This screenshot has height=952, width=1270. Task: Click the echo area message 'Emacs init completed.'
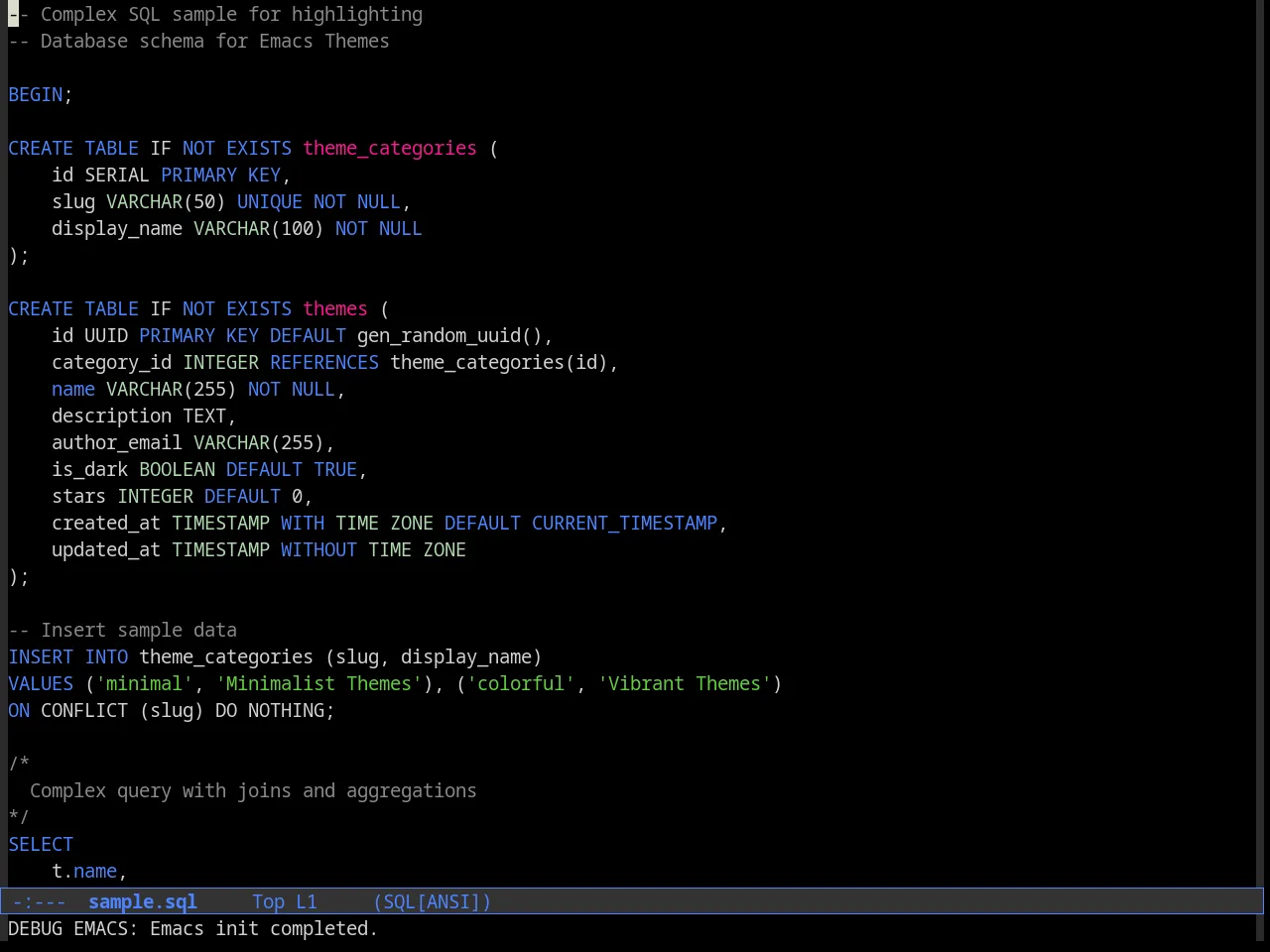264,928
